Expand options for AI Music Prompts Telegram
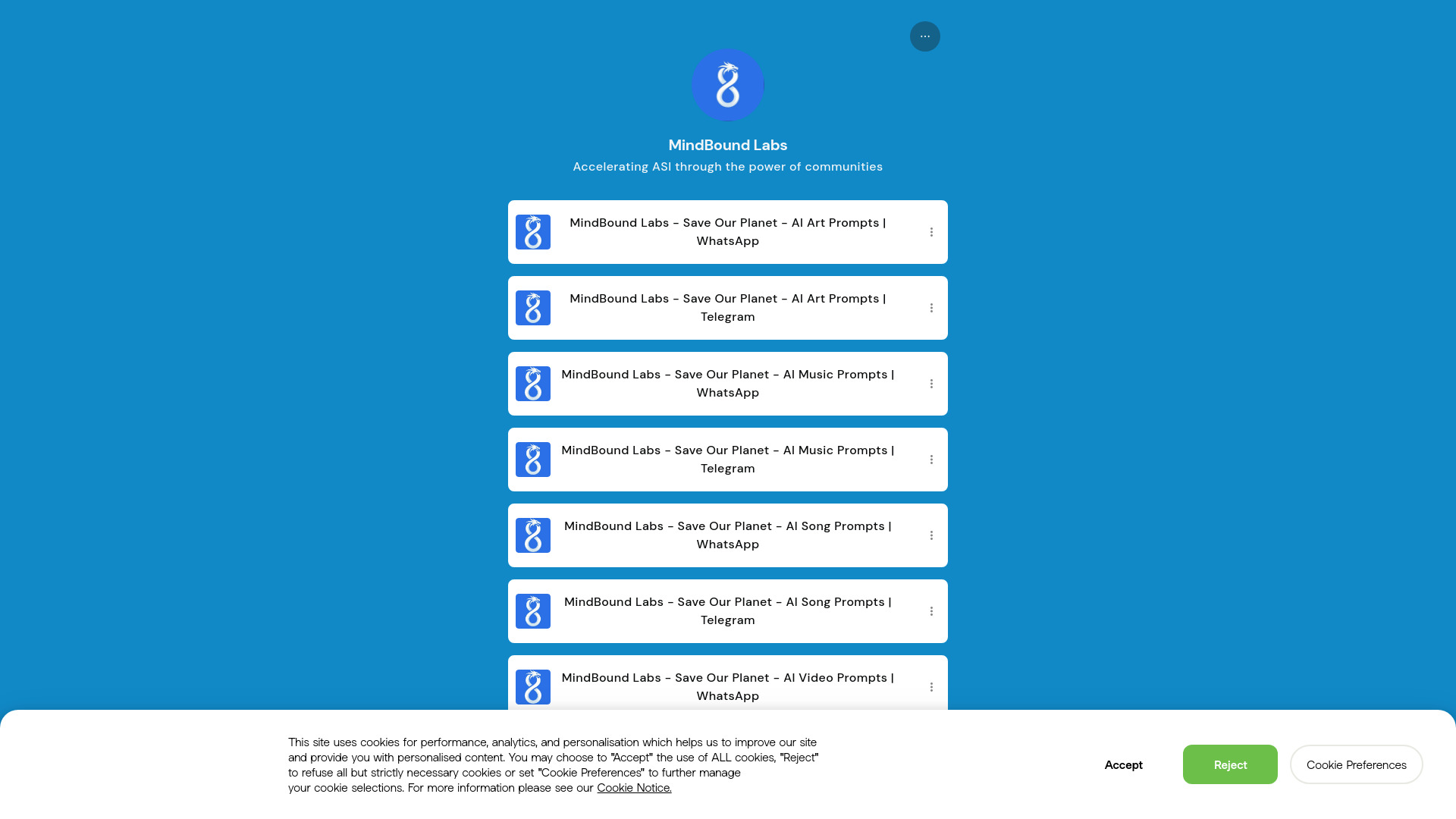This screenshot has height=819, width=1456. (931, 459)
